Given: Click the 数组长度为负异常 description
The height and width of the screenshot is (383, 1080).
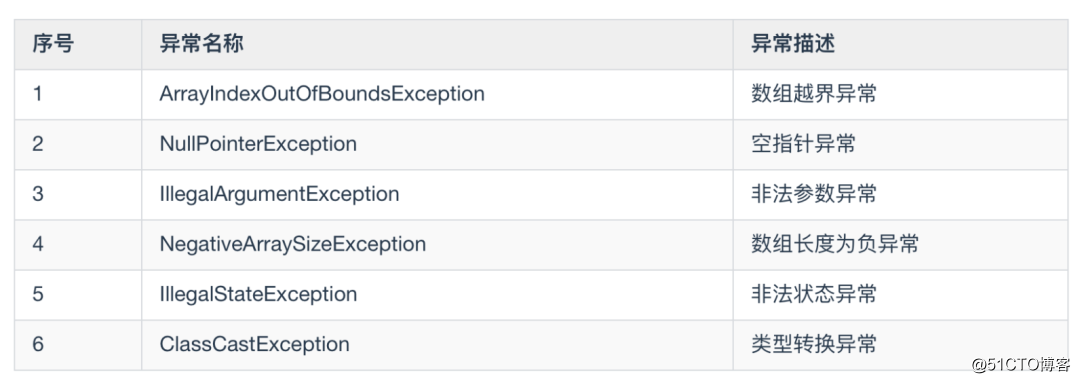Looking at the screenshot, I should click(x=835, y=245).
